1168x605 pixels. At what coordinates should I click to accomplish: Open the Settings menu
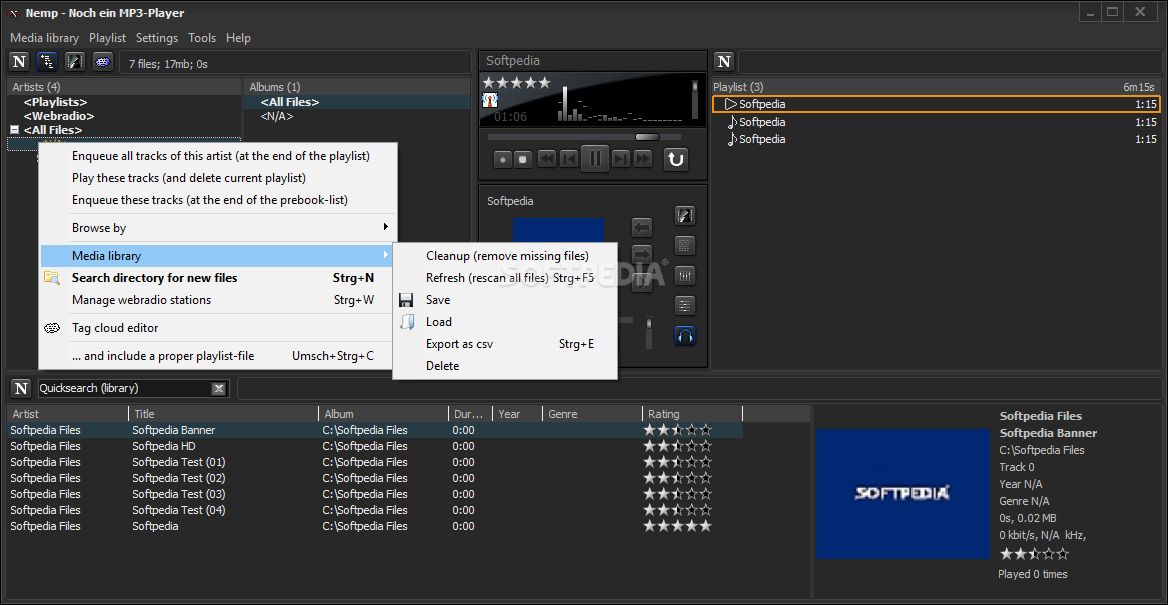pyautogui.click(x=157, y=38)
